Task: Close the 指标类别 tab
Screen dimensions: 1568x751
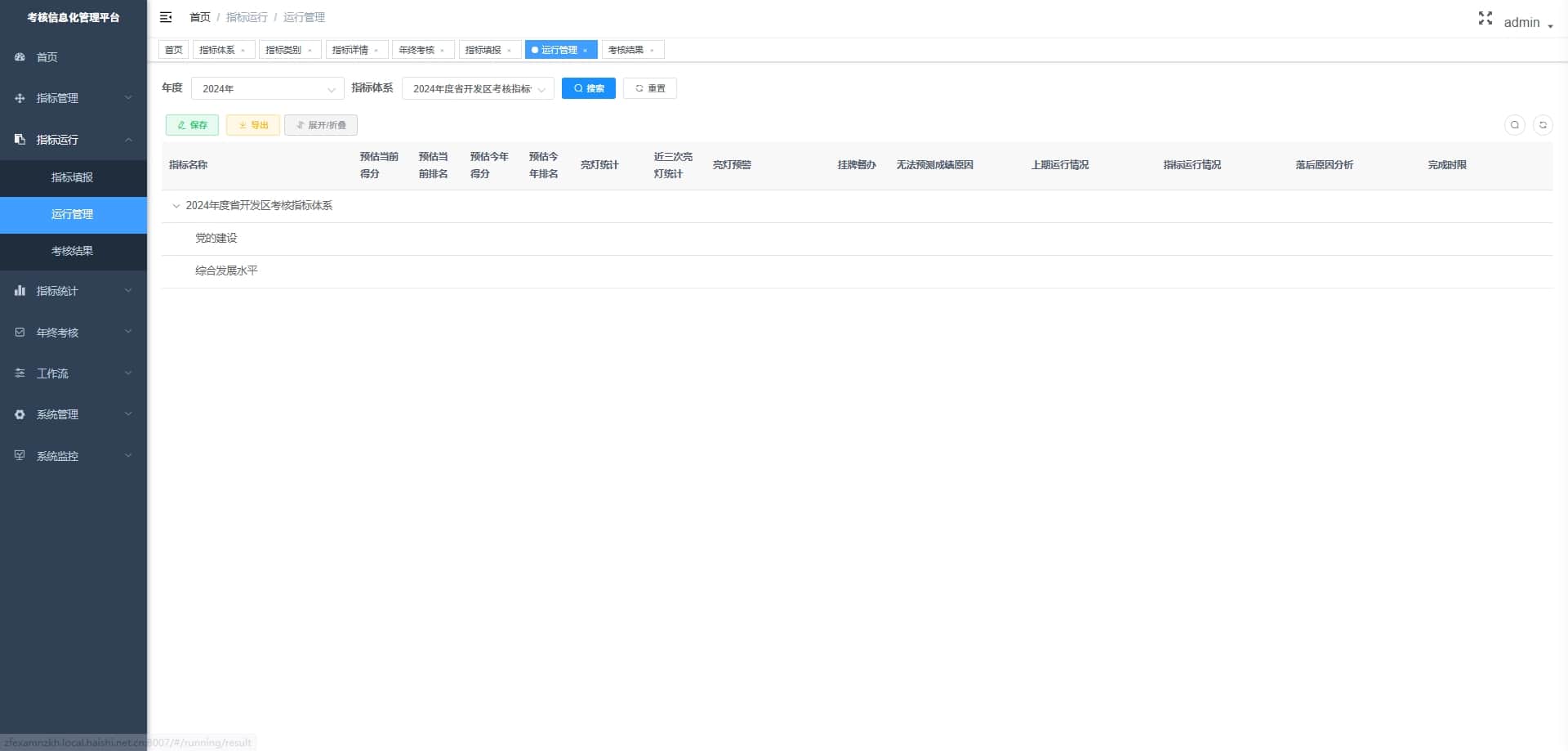Action: 310,51
